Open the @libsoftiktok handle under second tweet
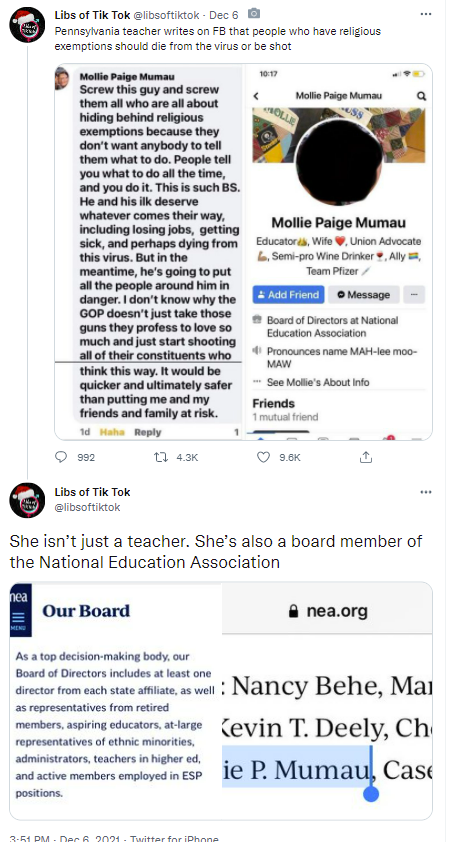449x842 pixels. 88,507
